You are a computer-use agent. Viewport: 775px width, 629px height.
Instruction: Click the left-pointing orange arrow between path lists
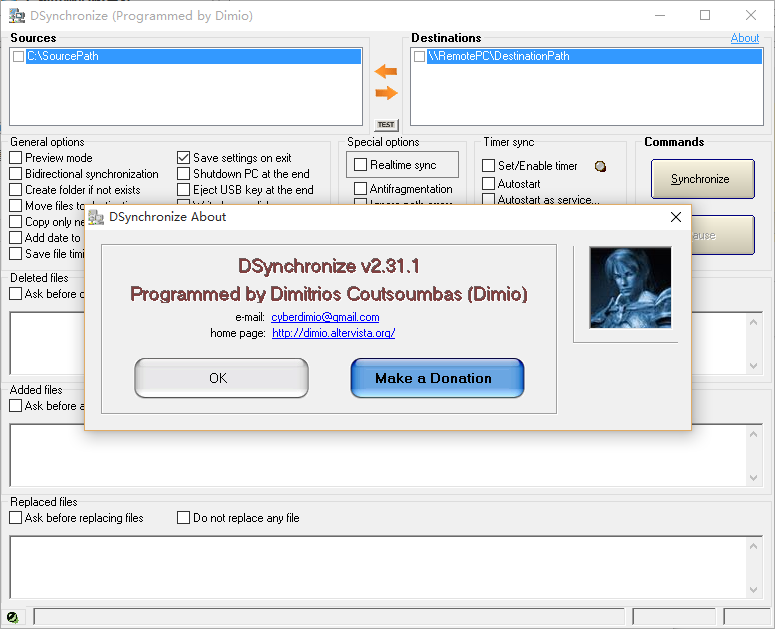pyautogui.click(x=386, y=71)
